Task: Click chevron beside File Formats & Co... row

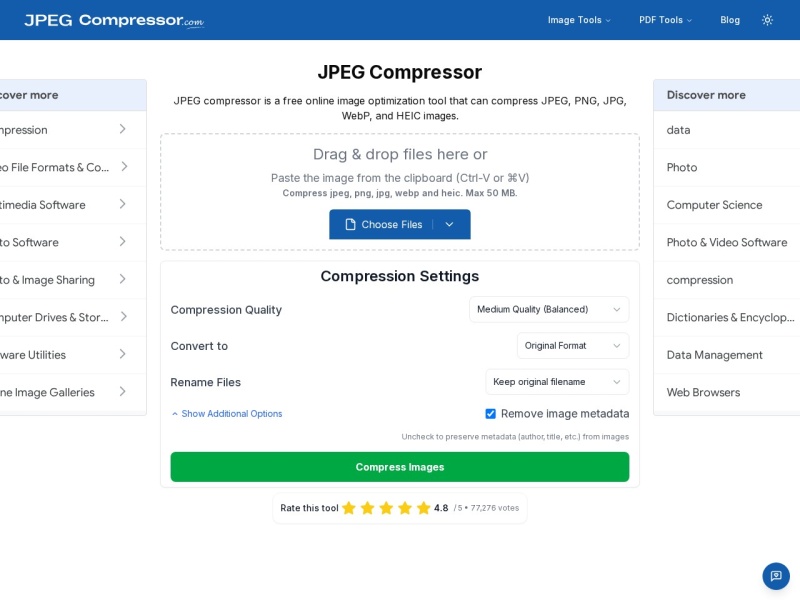Action: tap(124, 166)
